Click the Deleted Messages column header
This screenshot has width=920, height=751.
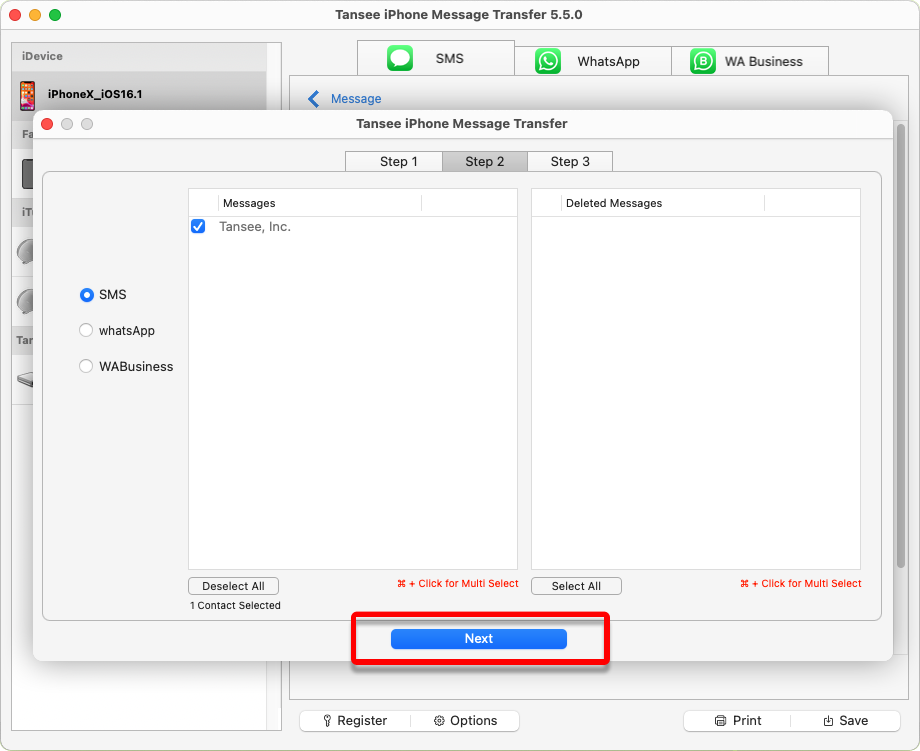pos(662,203)
